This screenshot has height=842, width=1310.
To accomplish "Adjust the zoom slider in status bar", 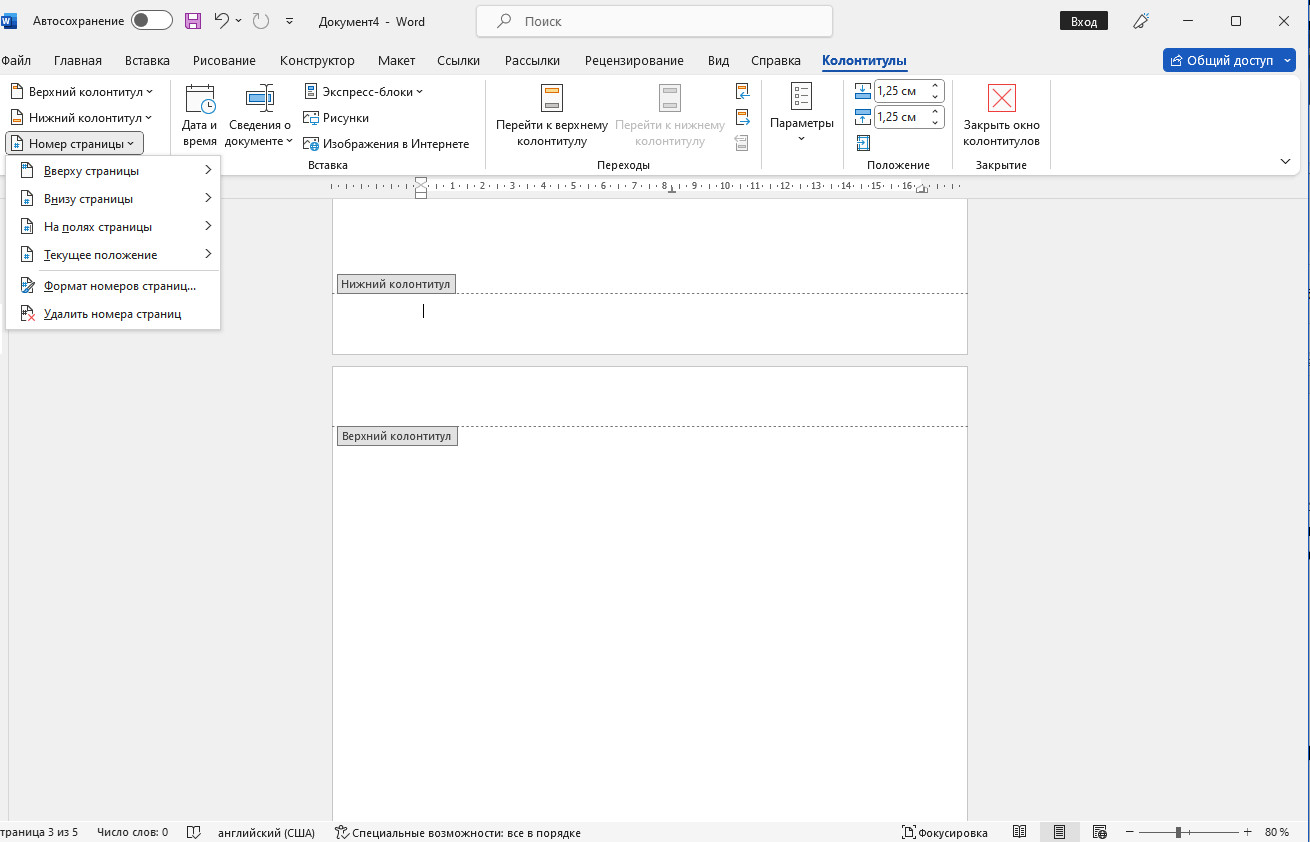I will [1179, 832].
